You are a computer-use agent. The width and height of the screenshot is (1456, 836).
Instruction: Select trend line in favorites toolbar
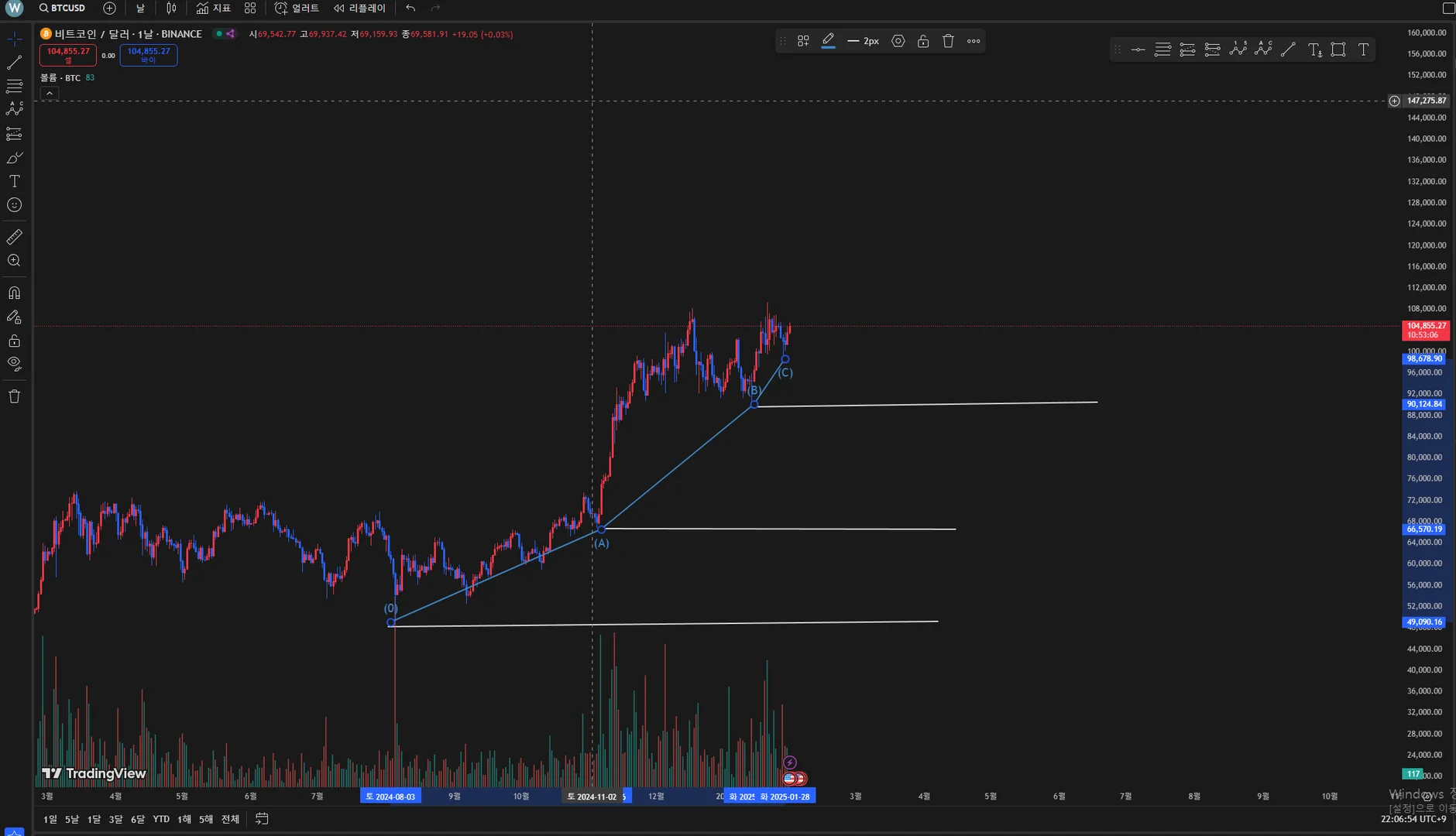pos(1288,50)
